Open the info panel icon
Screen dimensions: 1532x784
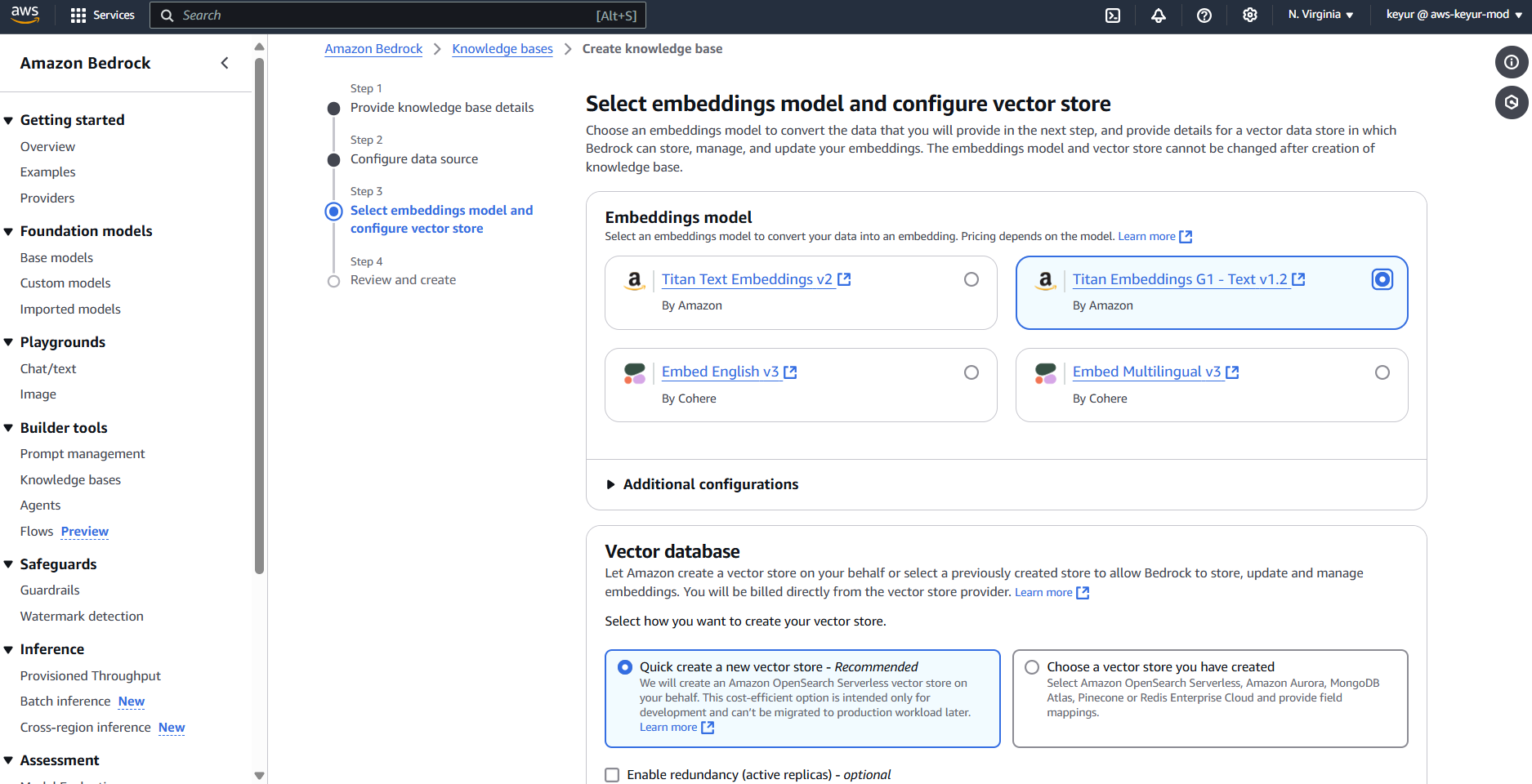(1512, 62)
